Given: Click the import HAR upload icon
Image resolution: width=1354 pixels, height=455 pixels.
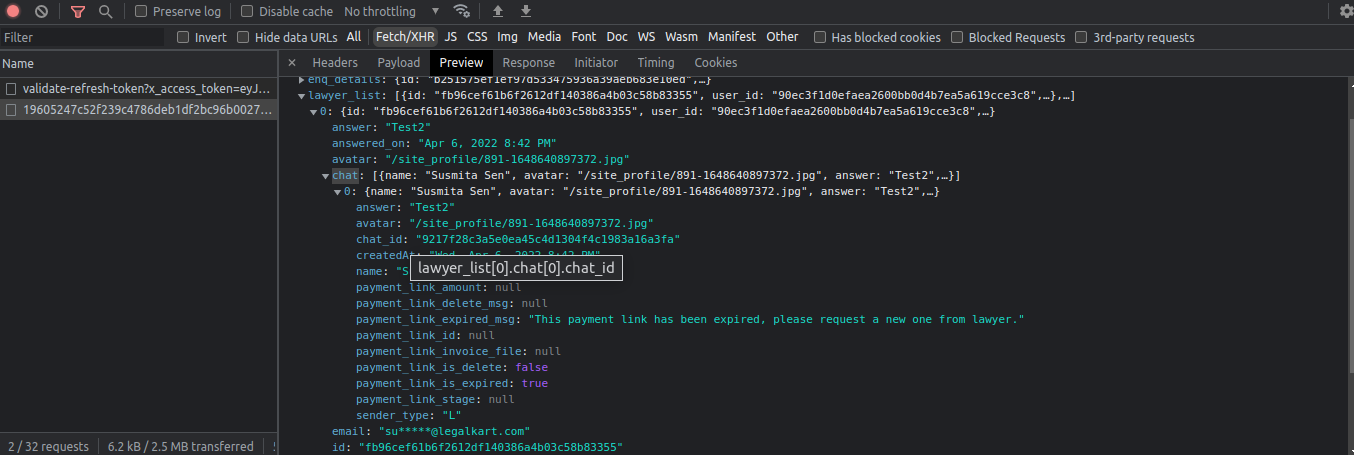Looking at the screenshot, I should pyautogui.click(x=498, y=12).
